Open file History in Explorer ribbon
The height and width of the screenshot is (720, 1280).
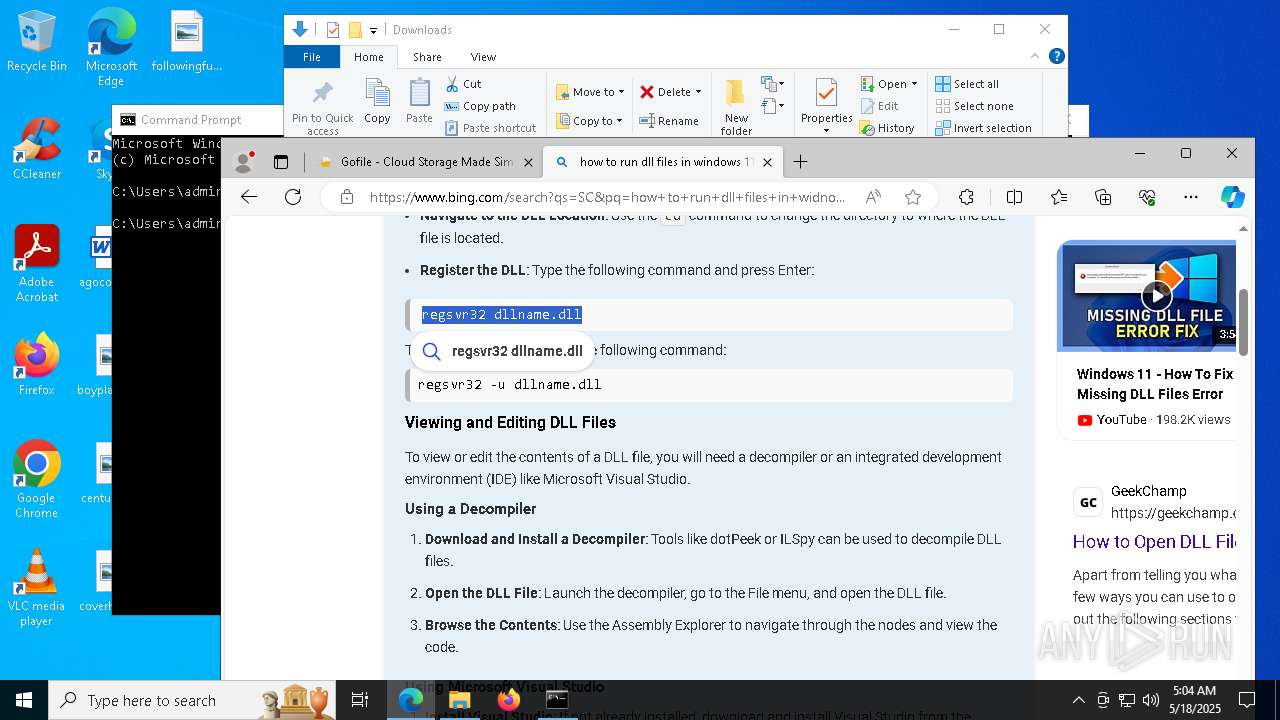pos(887,128)
